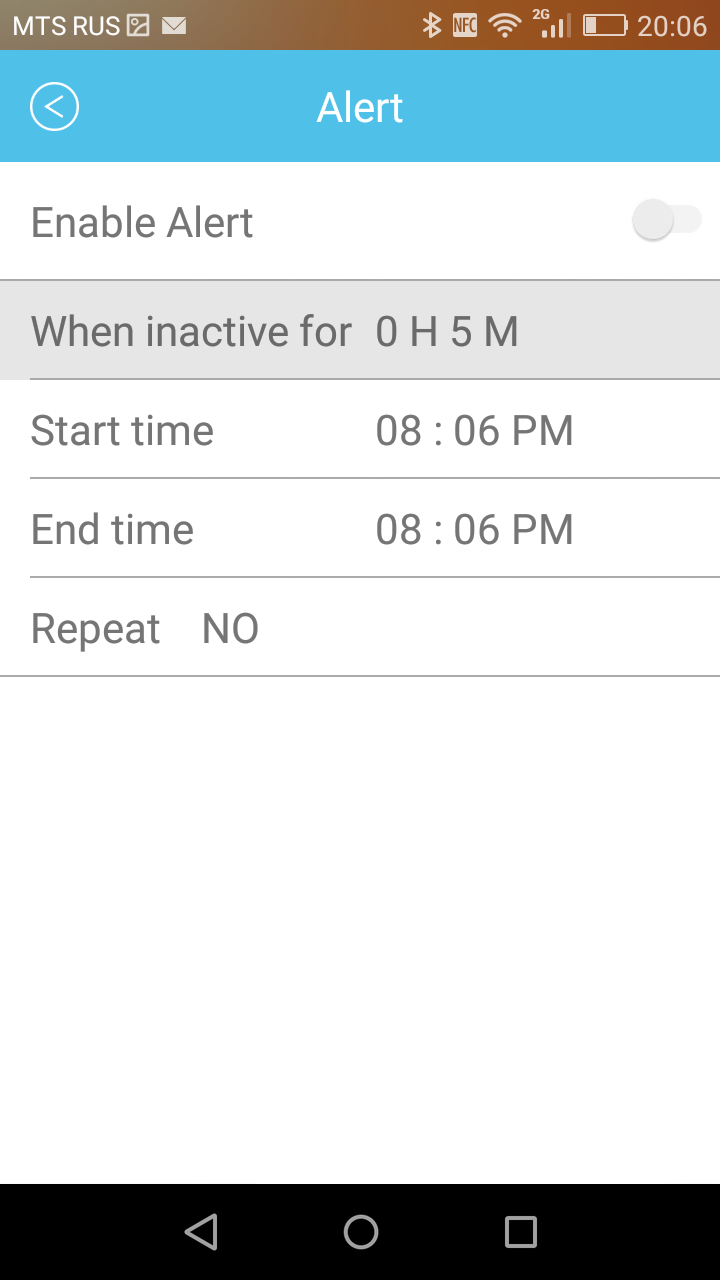This screenshot has width=720, height=1280.
Task: Set End time 08 : 06 PM
Action: coord(474,530)
